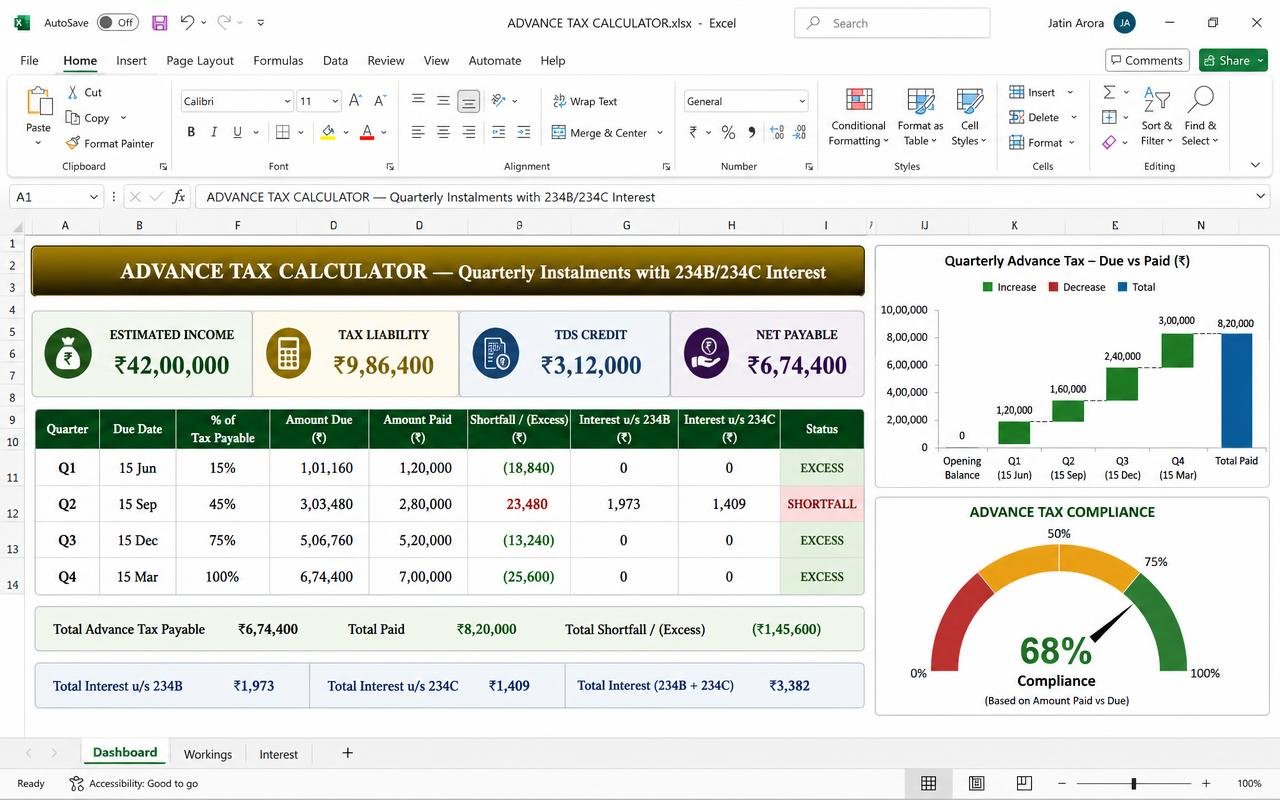Click the Share button
Screen dimensions: 1280x800
(1234, 60)
